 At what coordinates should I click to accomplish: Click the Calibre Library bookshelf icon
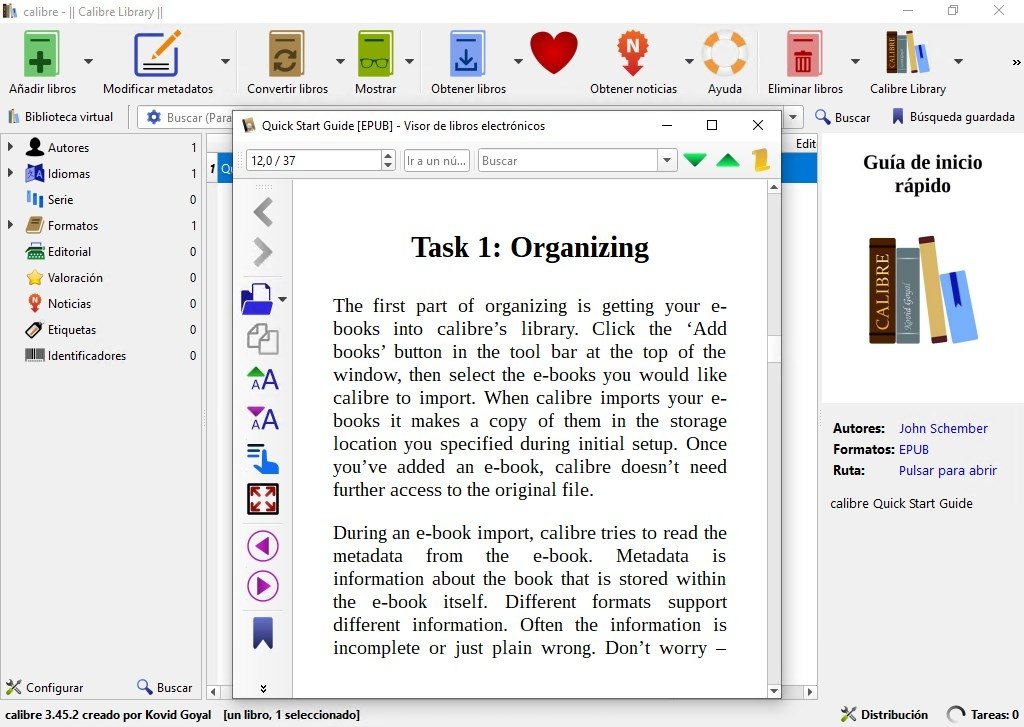click(907, 52)
